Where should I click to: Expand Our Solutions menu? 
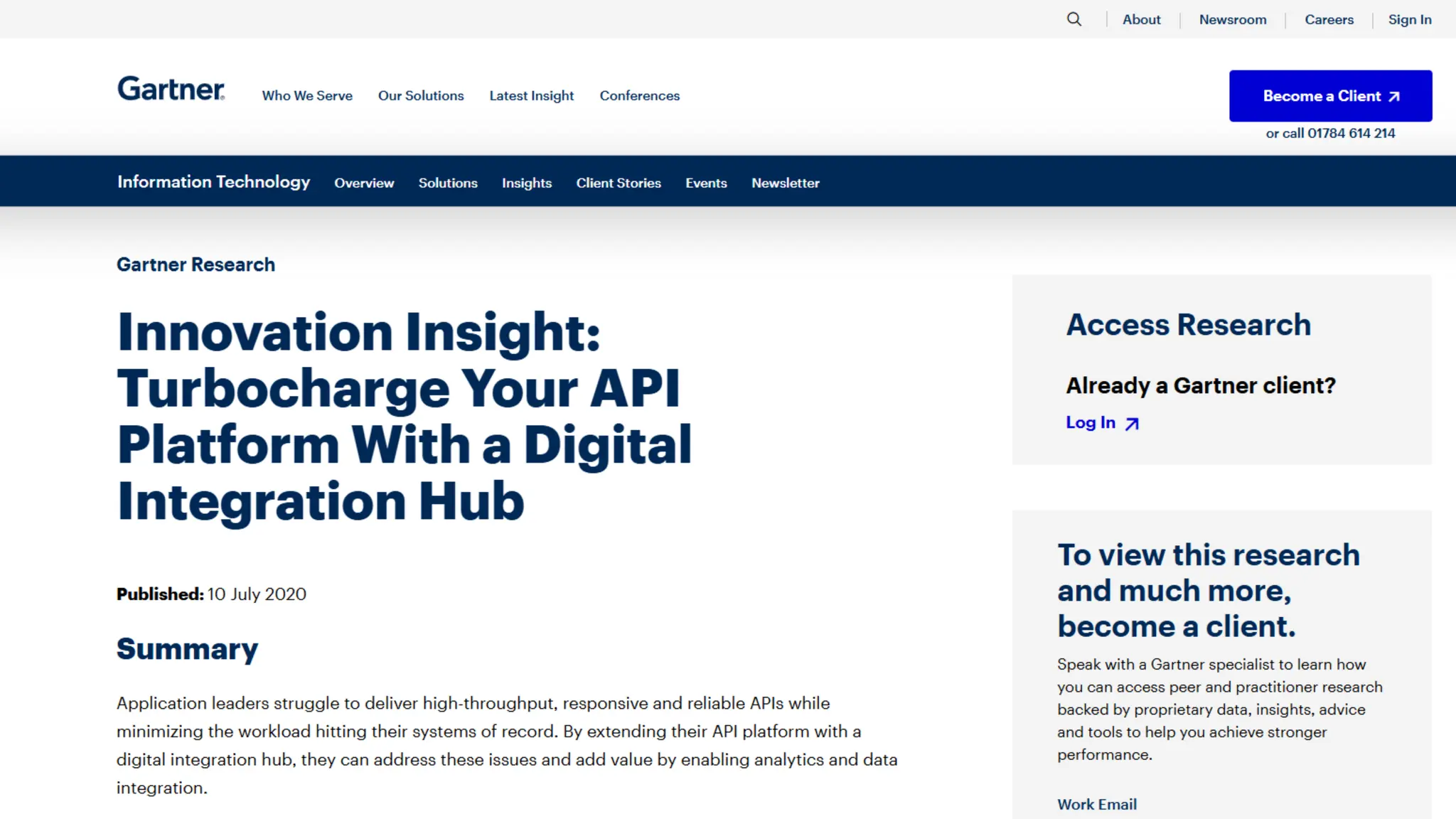421,96
